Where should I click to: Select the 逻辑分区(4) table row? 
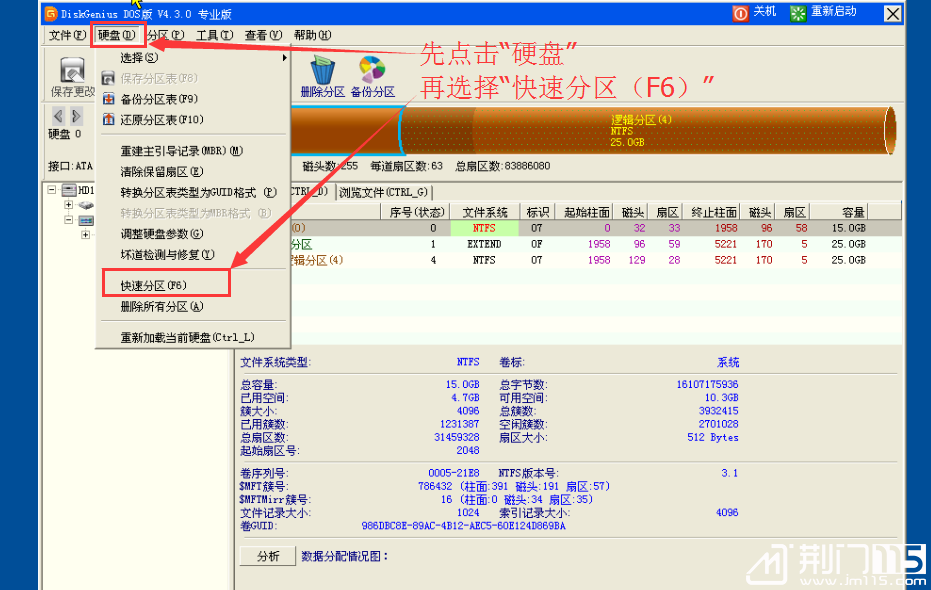point(596,260)
